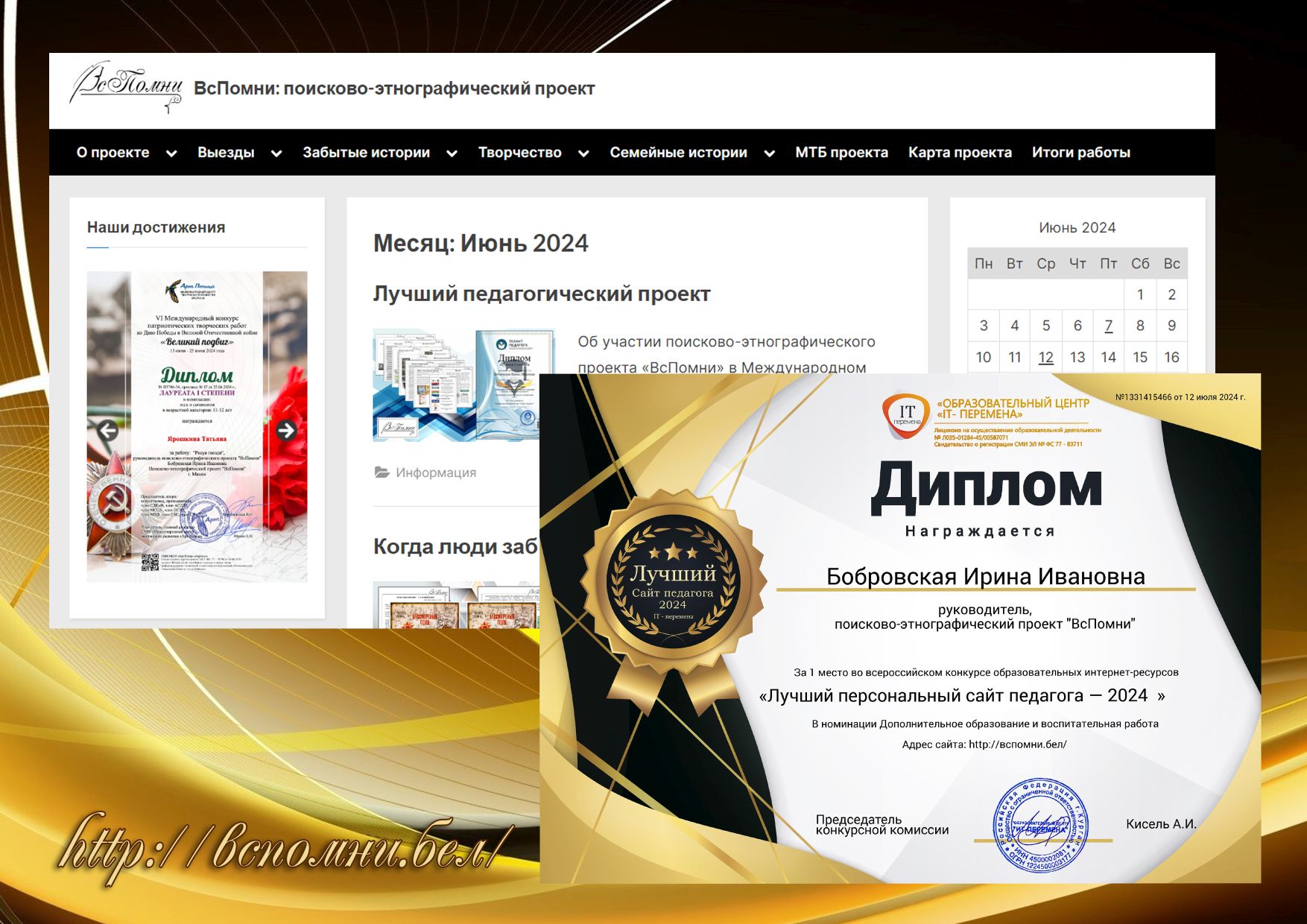1307x924 pixels.
Task: Select June 7 in the calendar
Action: click(x=1108, y=326)
